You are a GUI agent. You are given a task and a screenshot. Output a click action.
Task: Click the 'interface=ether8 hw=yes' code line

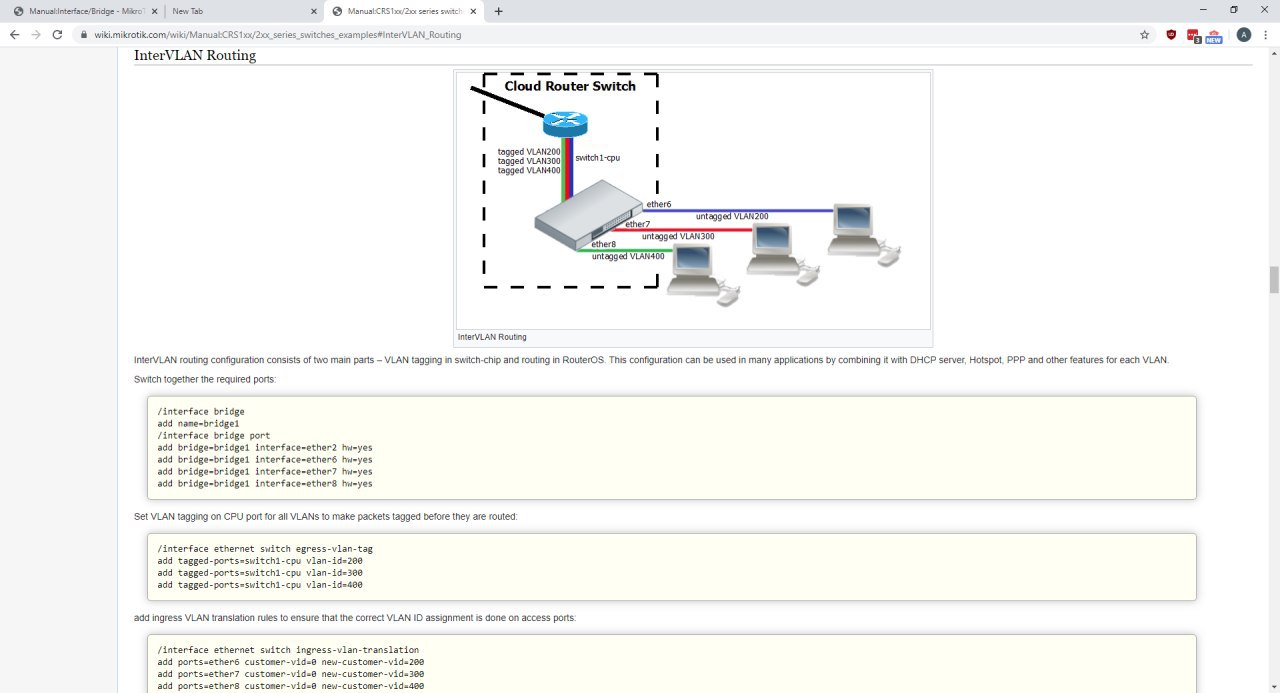265,483
